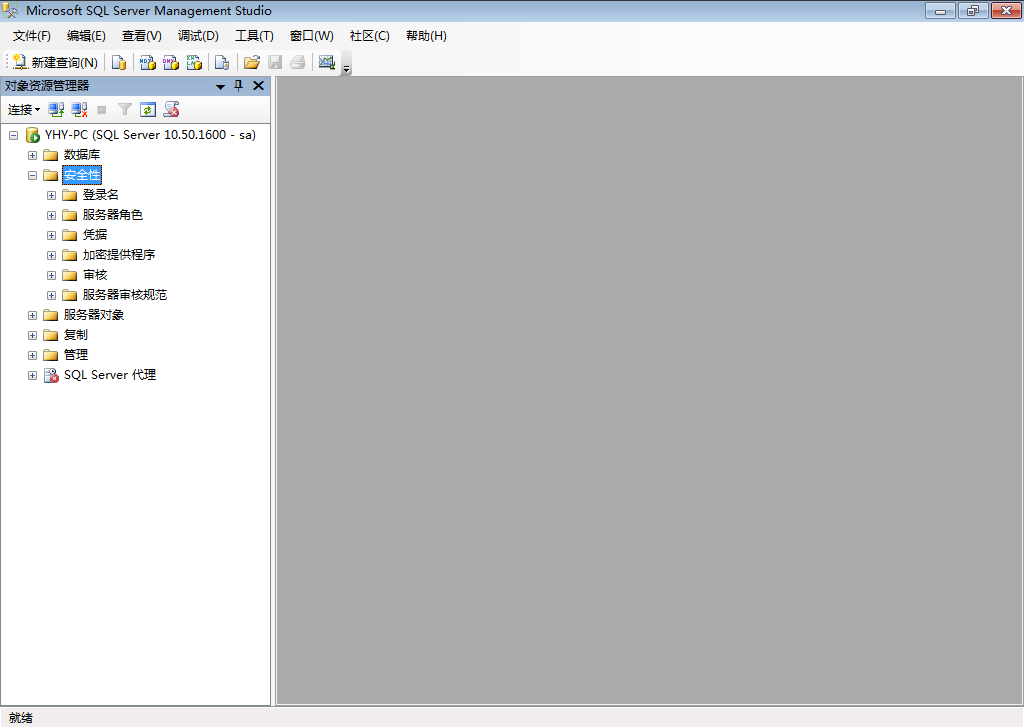Click the stop square icon

(102, 110)
